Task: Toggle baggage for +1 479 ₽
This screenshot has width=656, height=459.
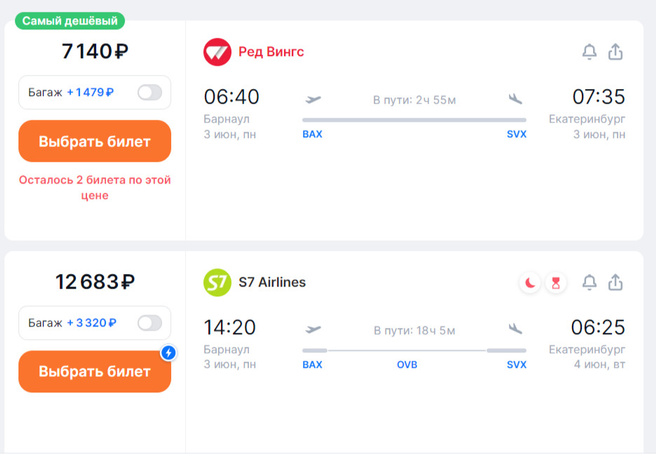Action: click(x=149, y=93)
